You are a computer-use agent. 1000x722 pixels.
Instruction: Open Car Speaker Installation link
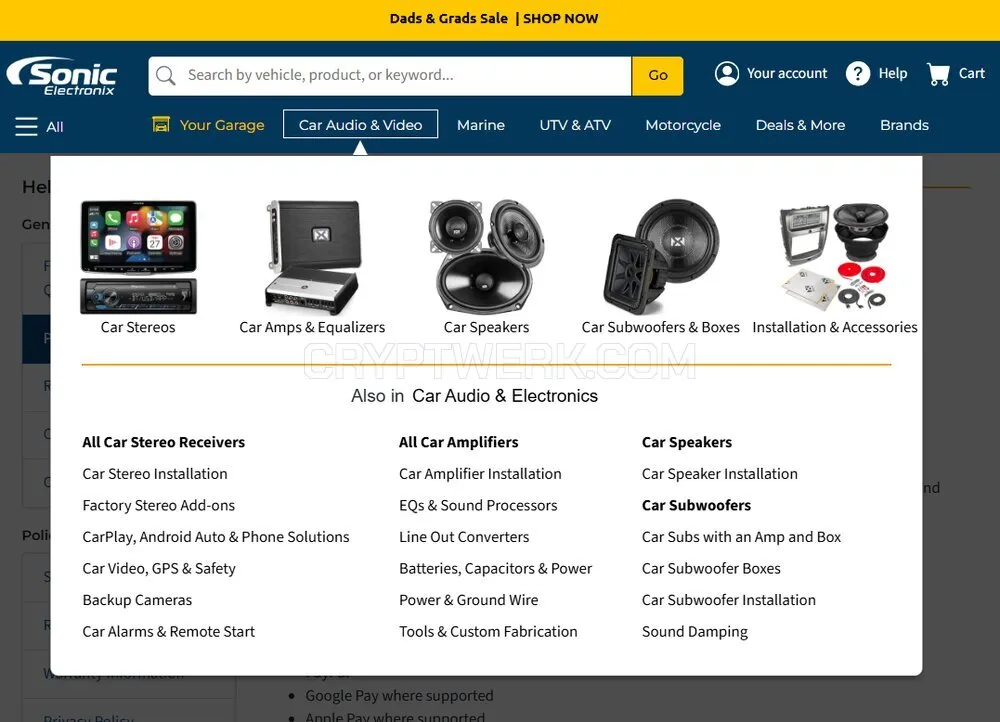point(720,474)
